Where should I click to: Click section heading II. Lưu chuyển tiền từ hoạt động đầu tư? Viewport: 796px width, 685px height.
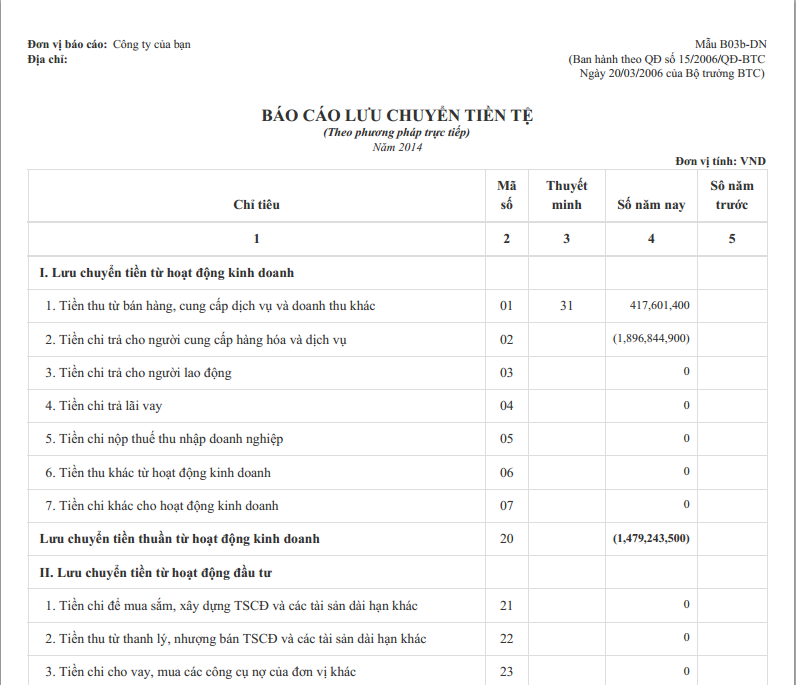[x=155, y=573]
